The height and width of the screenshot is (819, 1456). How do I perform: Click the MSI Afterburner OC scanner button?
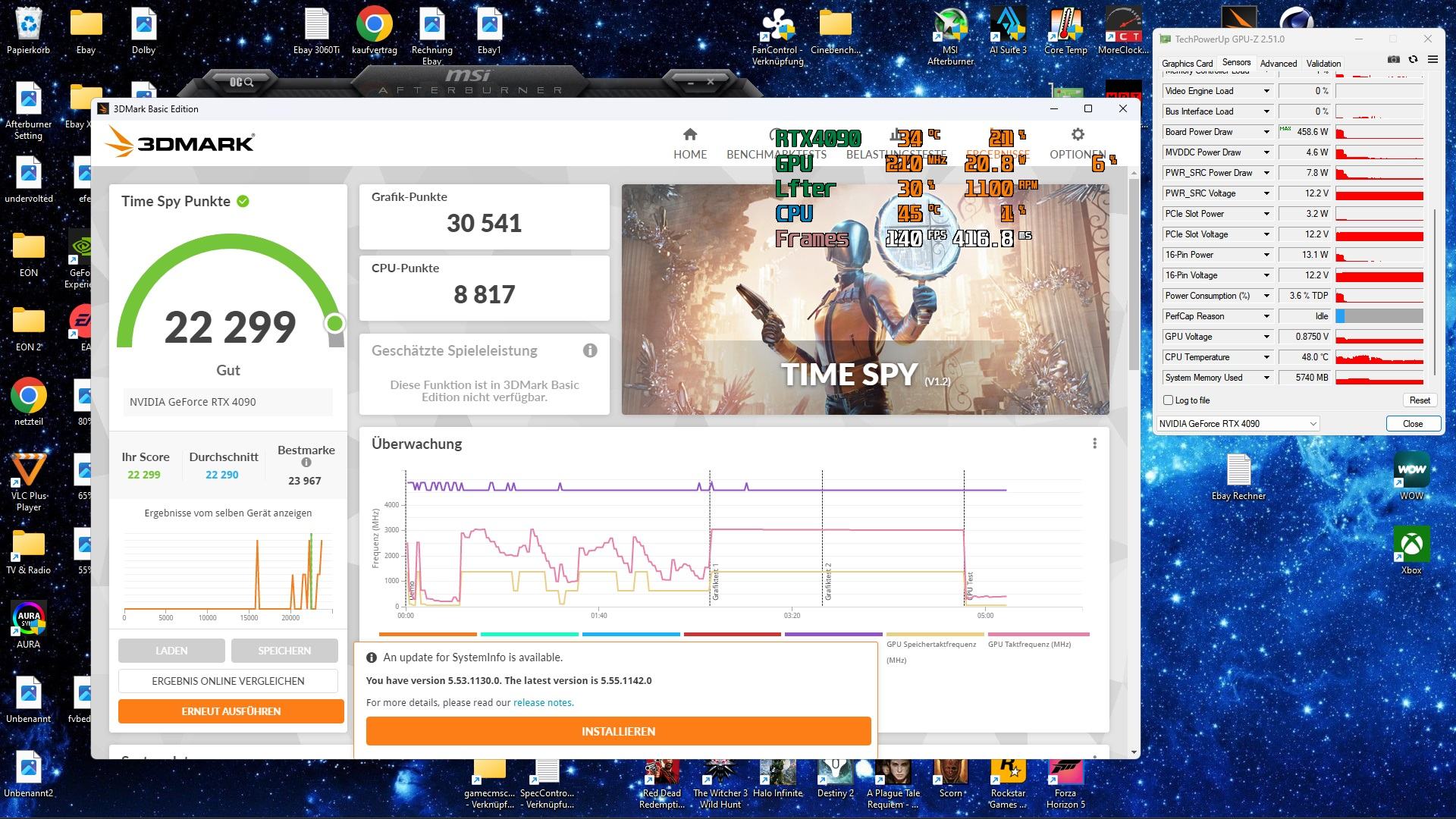241,81
